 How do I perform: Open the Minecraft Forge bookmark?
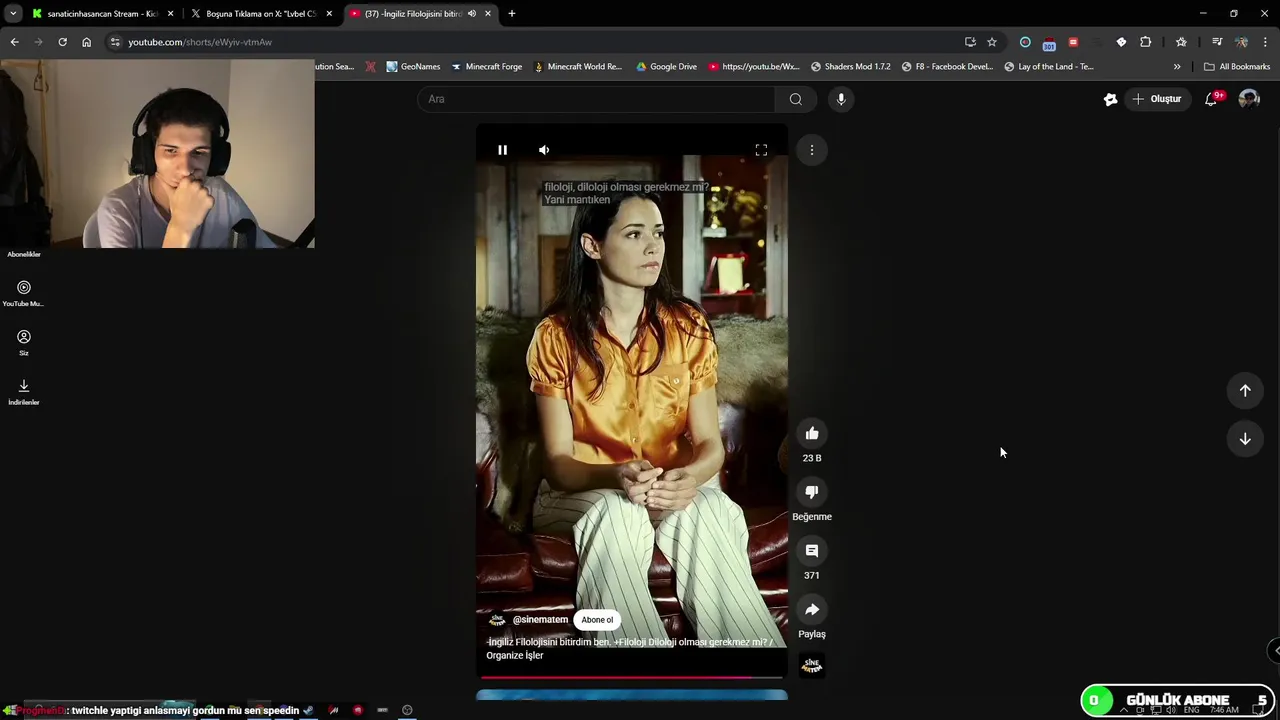[x=487, y=67]
